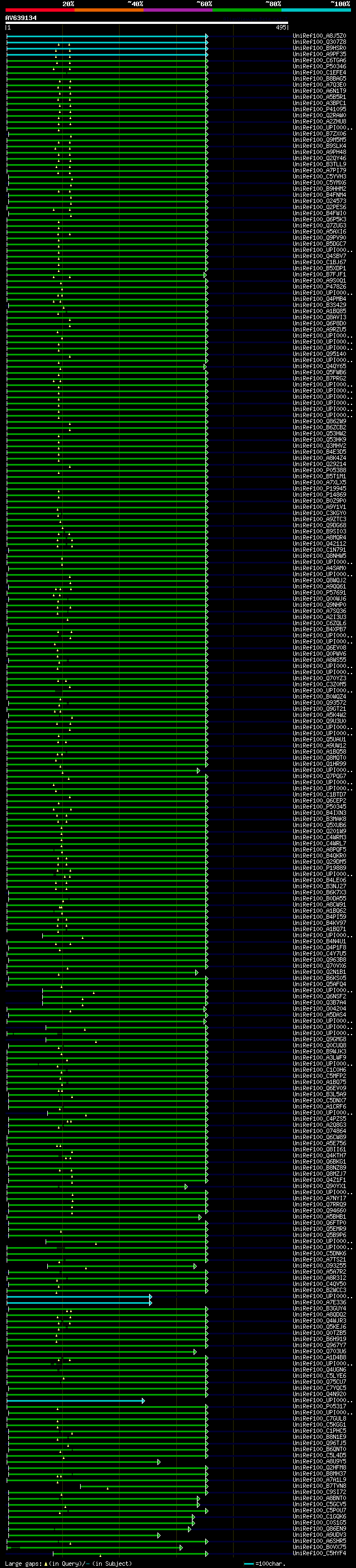
Task: Select the UniRef100_A6N1T9 hit name
Action: [x=319, y=91]
